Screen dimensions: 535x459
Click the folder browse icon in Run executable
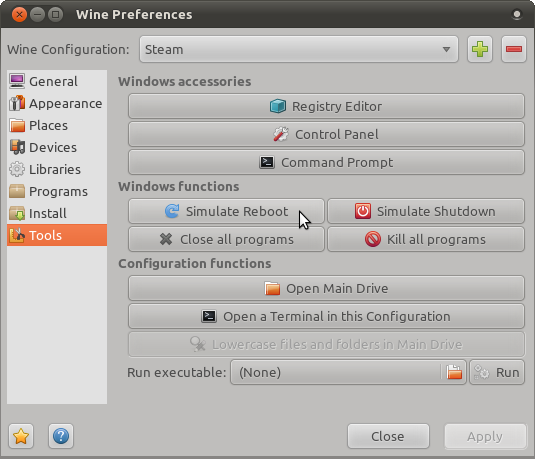(454, 372)
